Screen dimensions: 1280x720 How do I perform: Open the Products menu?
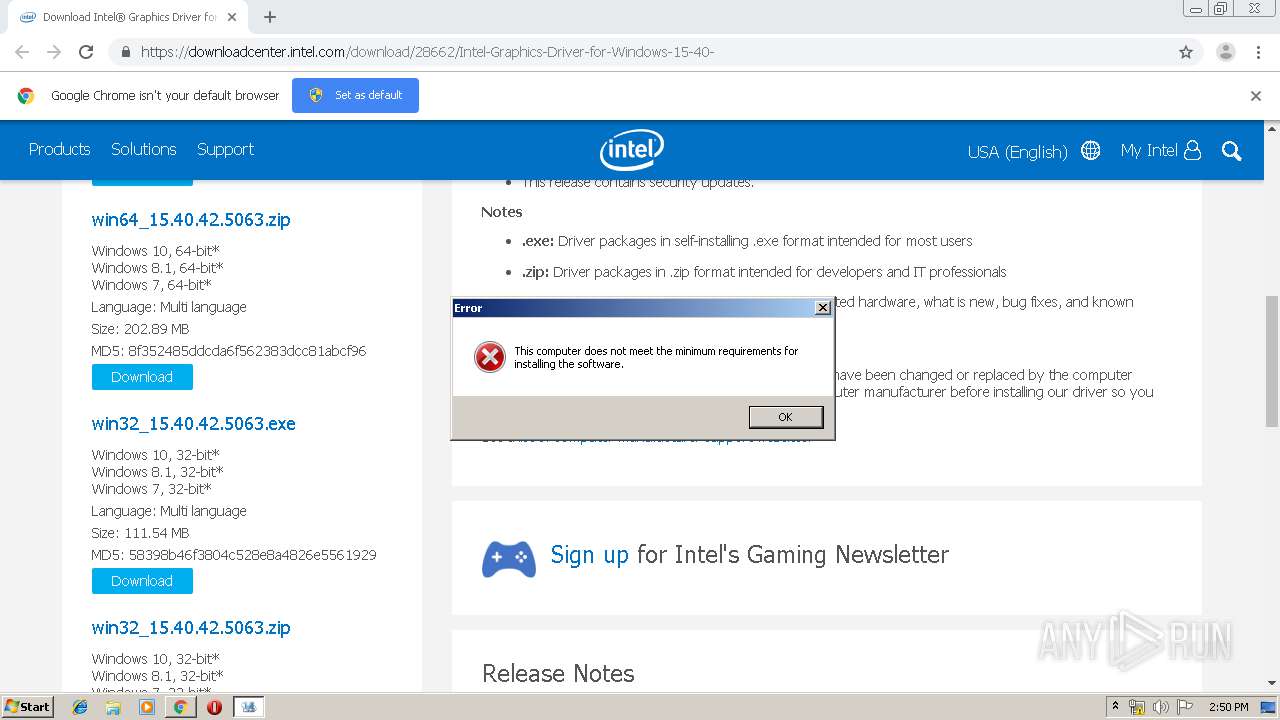pos(59,149)
